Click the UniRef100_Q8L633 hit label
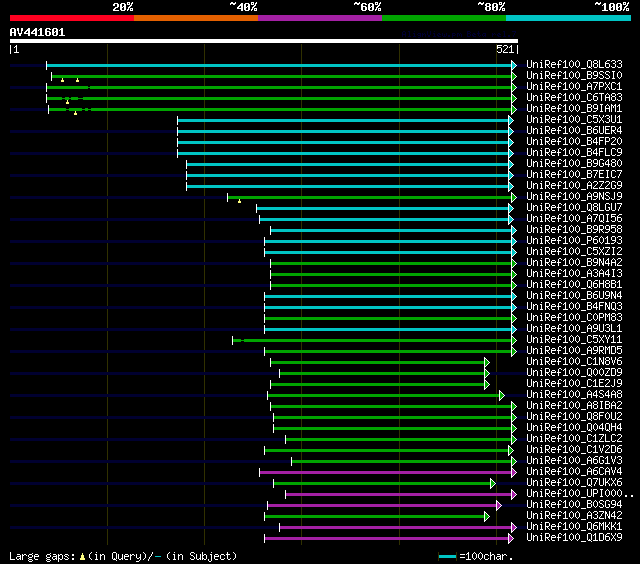640x564 pixels. coord(574,64)
